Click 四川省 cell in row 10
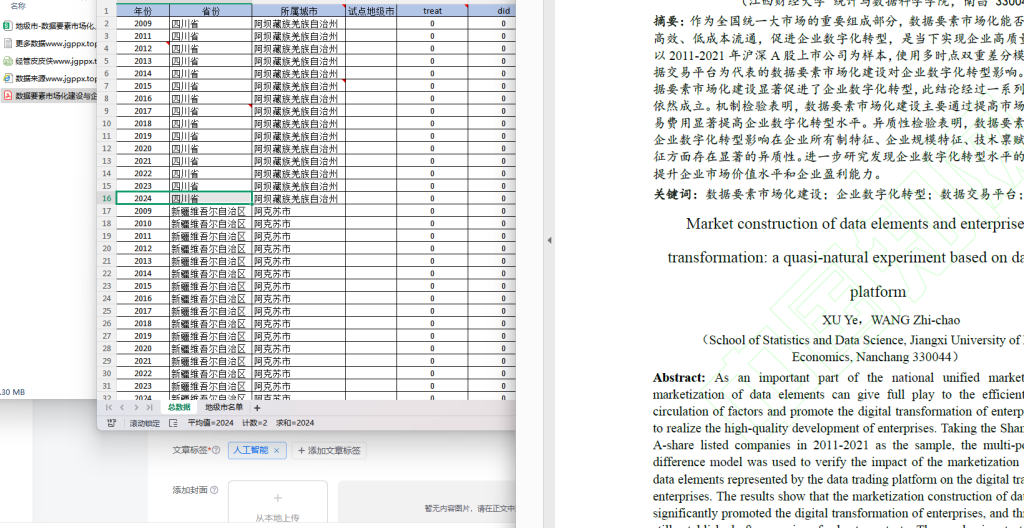This screenshot has height=528, width=1024. click(x=211, y=124)
